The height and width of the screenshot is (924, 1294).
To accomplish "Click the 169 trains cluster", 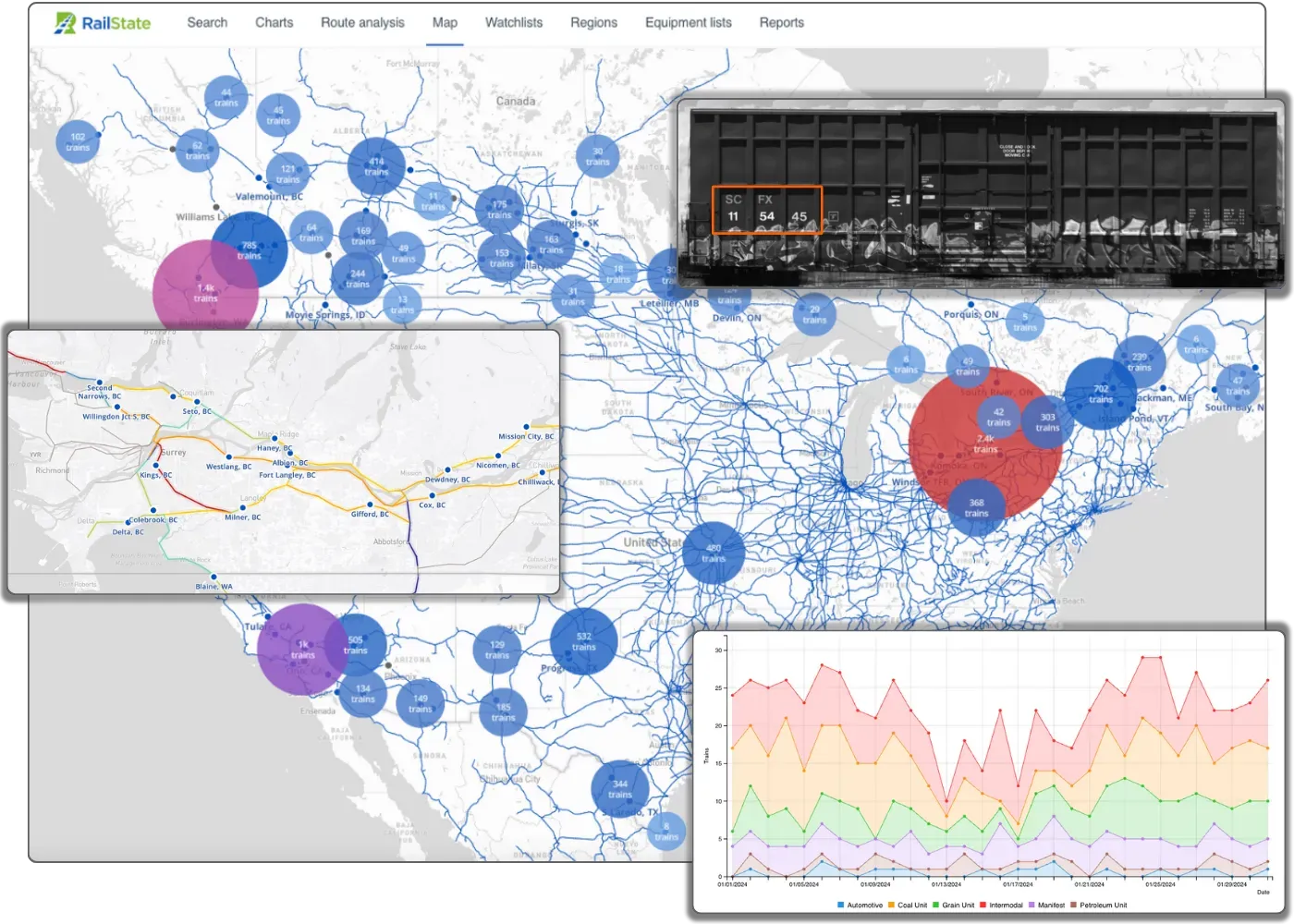I will click(363, 236).
